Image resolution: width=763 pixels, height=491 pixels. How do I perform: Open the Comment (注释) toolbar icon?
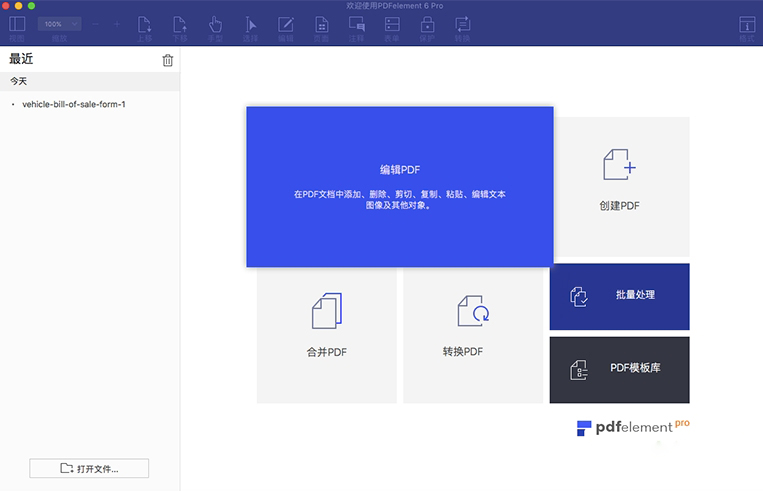tap(356, 24)
